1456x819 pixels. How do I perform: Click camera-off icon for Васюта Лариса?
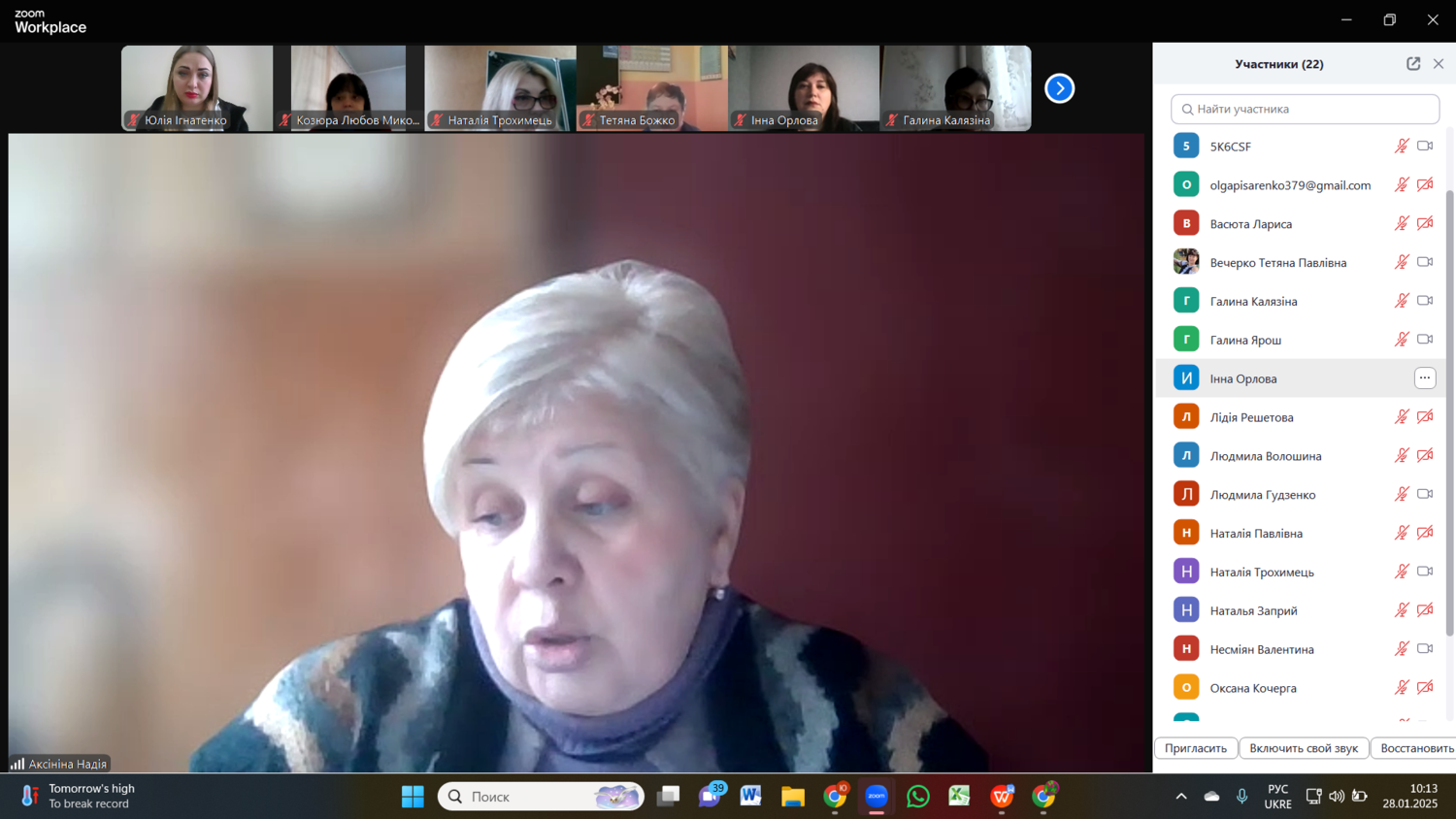pos(1425,224)
